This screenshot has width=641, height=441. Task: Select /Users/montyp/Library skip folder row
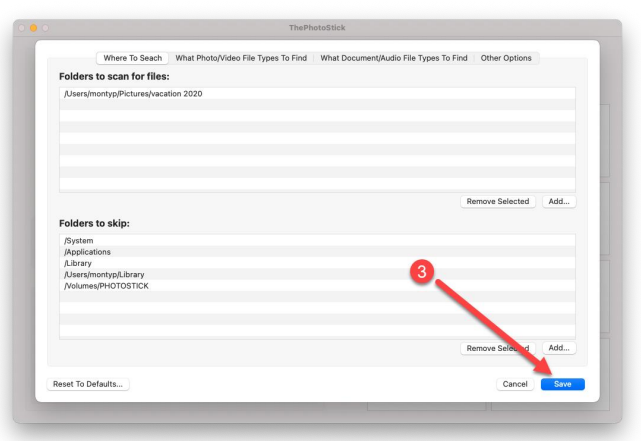(x=317, y=274)
